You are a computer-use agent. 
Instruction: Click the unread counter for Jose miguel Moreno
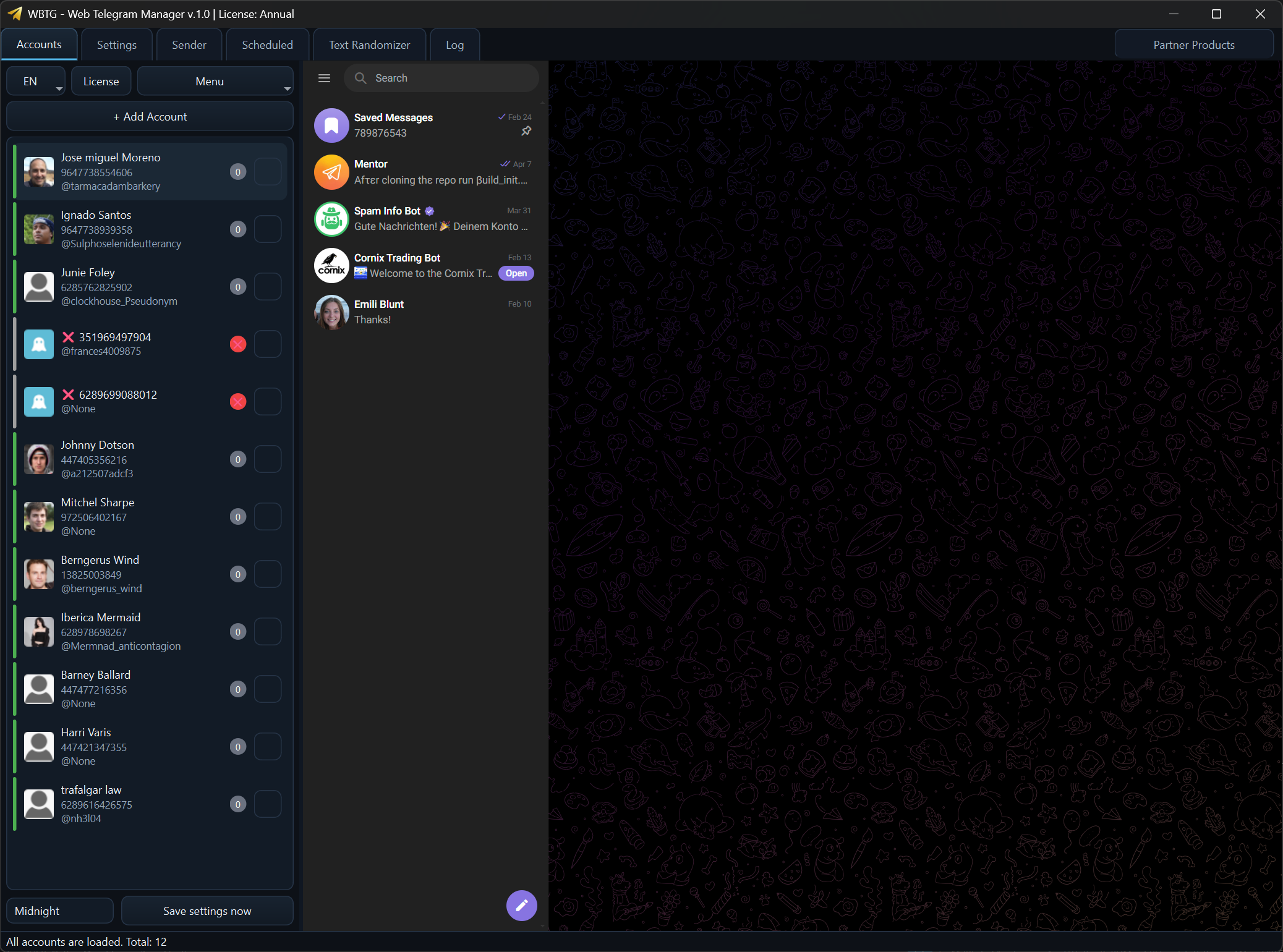point(238,172)
